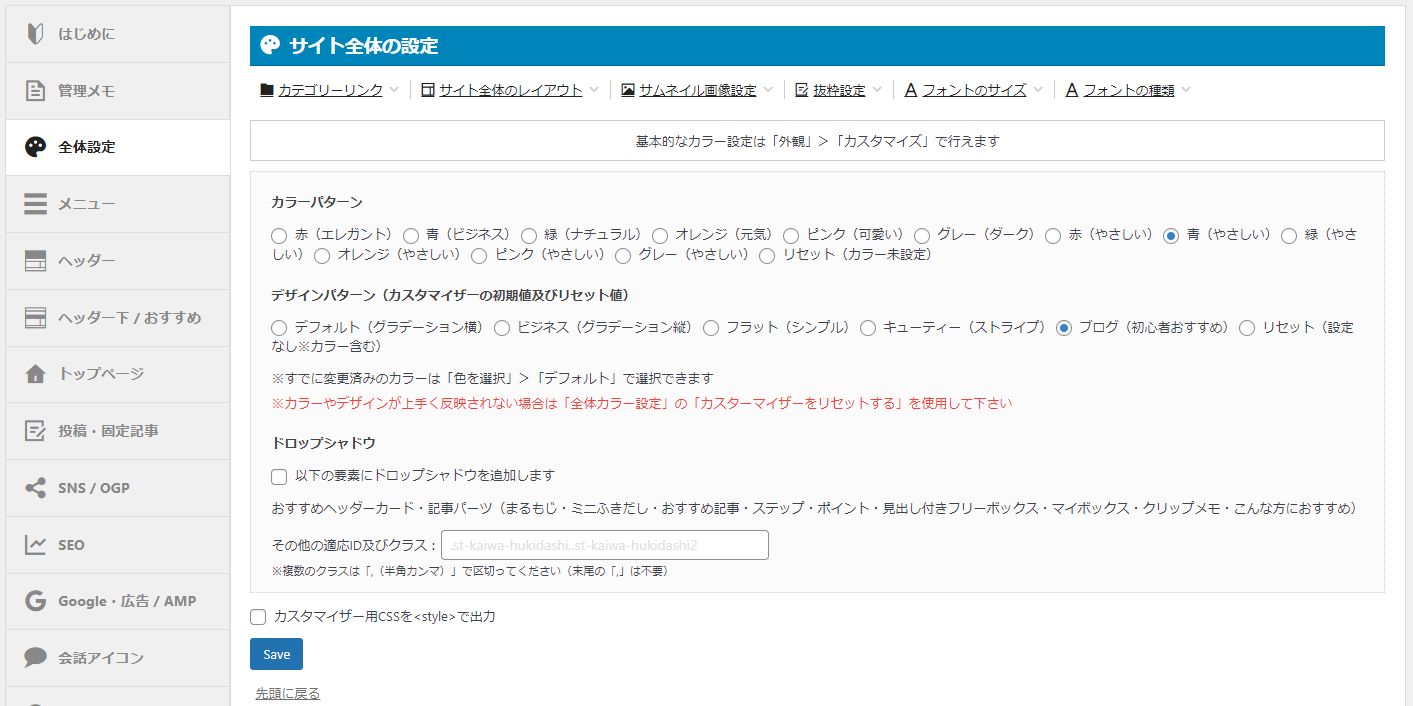
Task: Pick the リセット（カラー未設定）option
Action: click(767, 256)
